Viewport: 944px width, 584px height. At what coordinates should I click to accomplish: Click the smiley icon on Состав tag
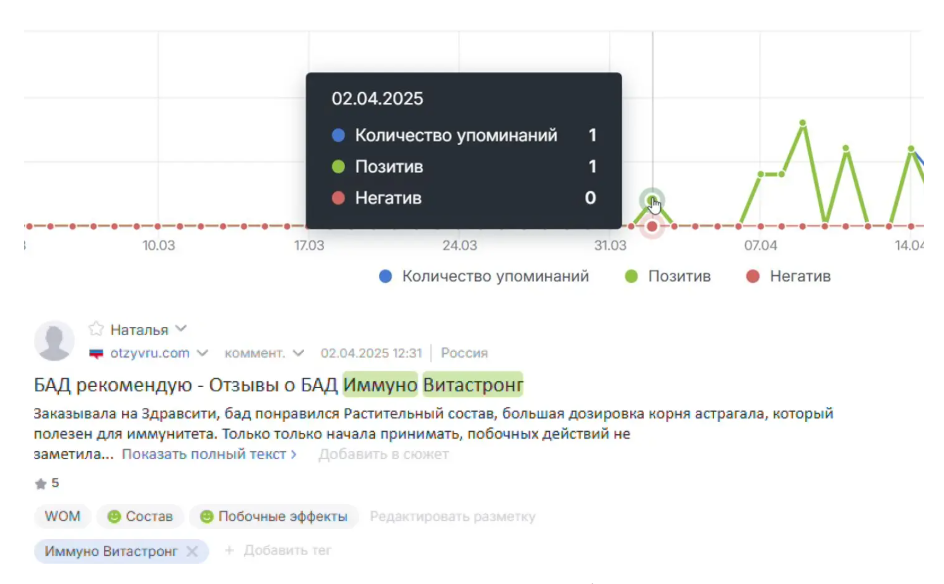(x=114, y=517)
